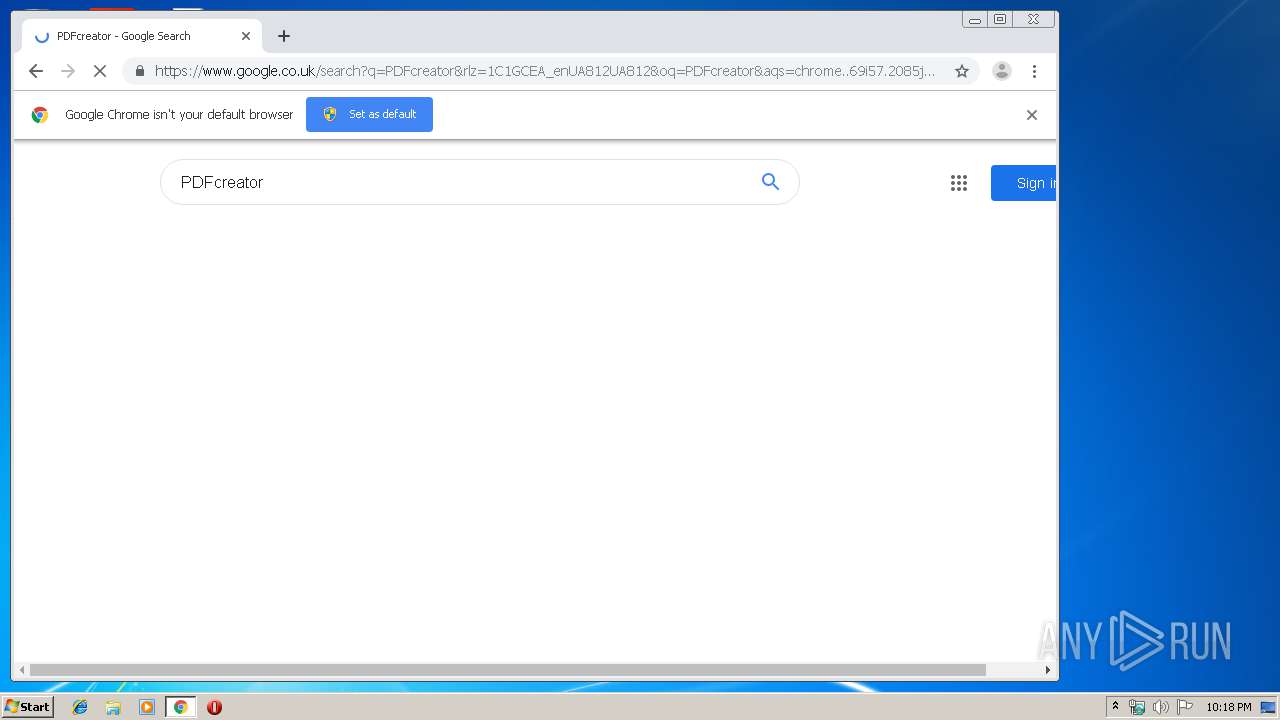This screenshot has width=1280, height=720.
Task: Bookmark this page with the star icon
Action: [962, 71]
